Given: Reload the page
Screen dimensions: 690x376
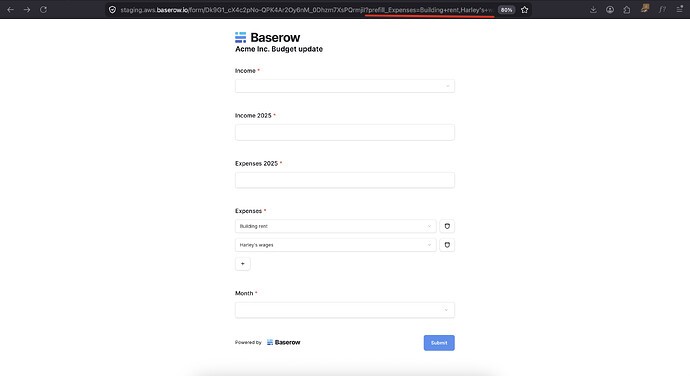Looking at the screenshot, I should [43, 9].
